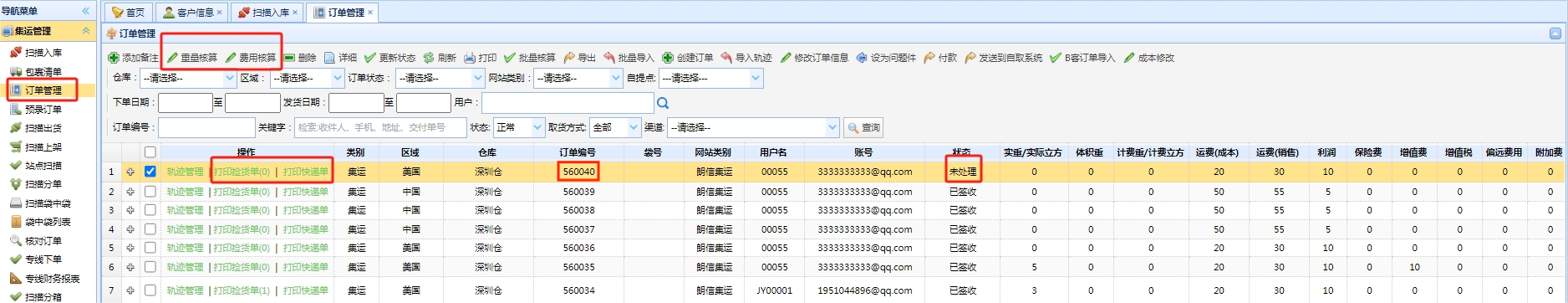
Task: Click 发送到自取系统 toolbar button
Action: coord(1004,58)
